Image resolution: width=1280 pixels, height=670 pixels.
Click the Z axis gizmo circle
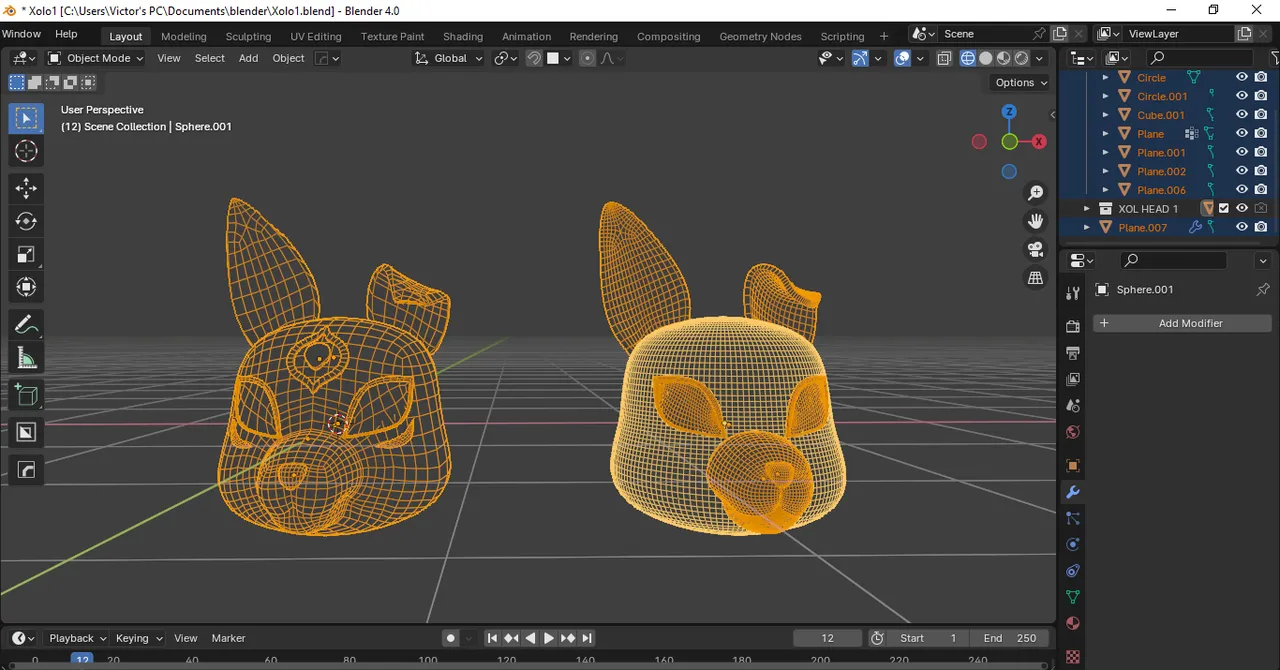click(x=1009, y=112)
